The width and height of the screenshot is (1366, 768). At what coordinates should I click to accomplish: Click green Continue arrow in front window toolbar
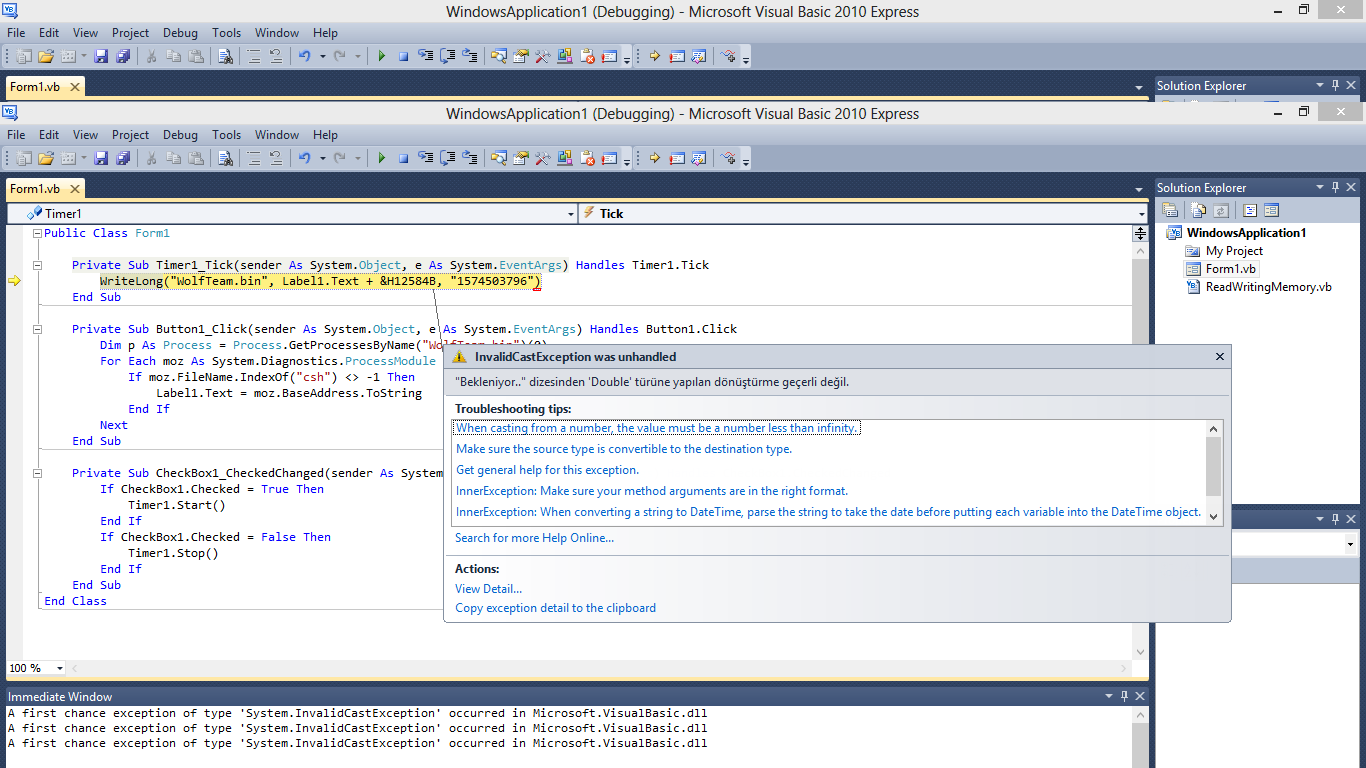(381, 158)
